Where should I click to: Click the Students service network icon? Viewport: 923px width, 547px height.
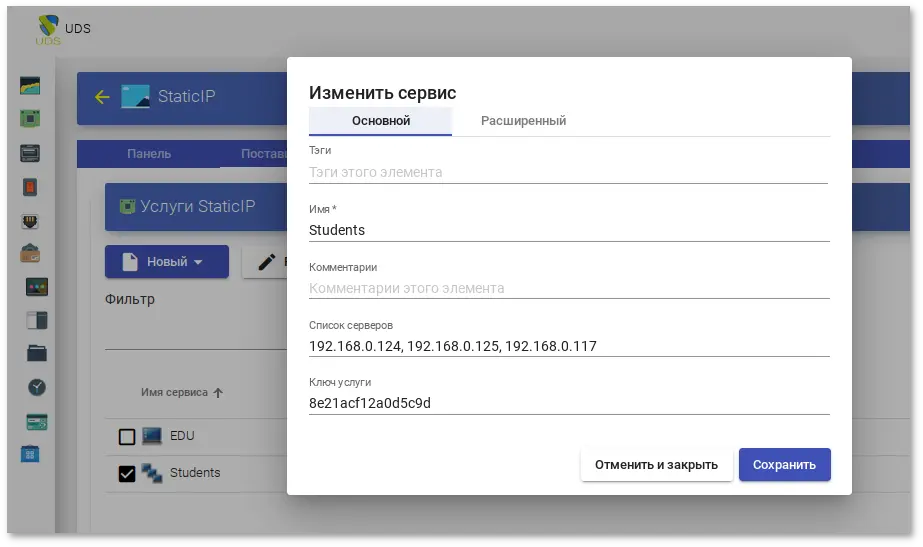coord(152,473)
